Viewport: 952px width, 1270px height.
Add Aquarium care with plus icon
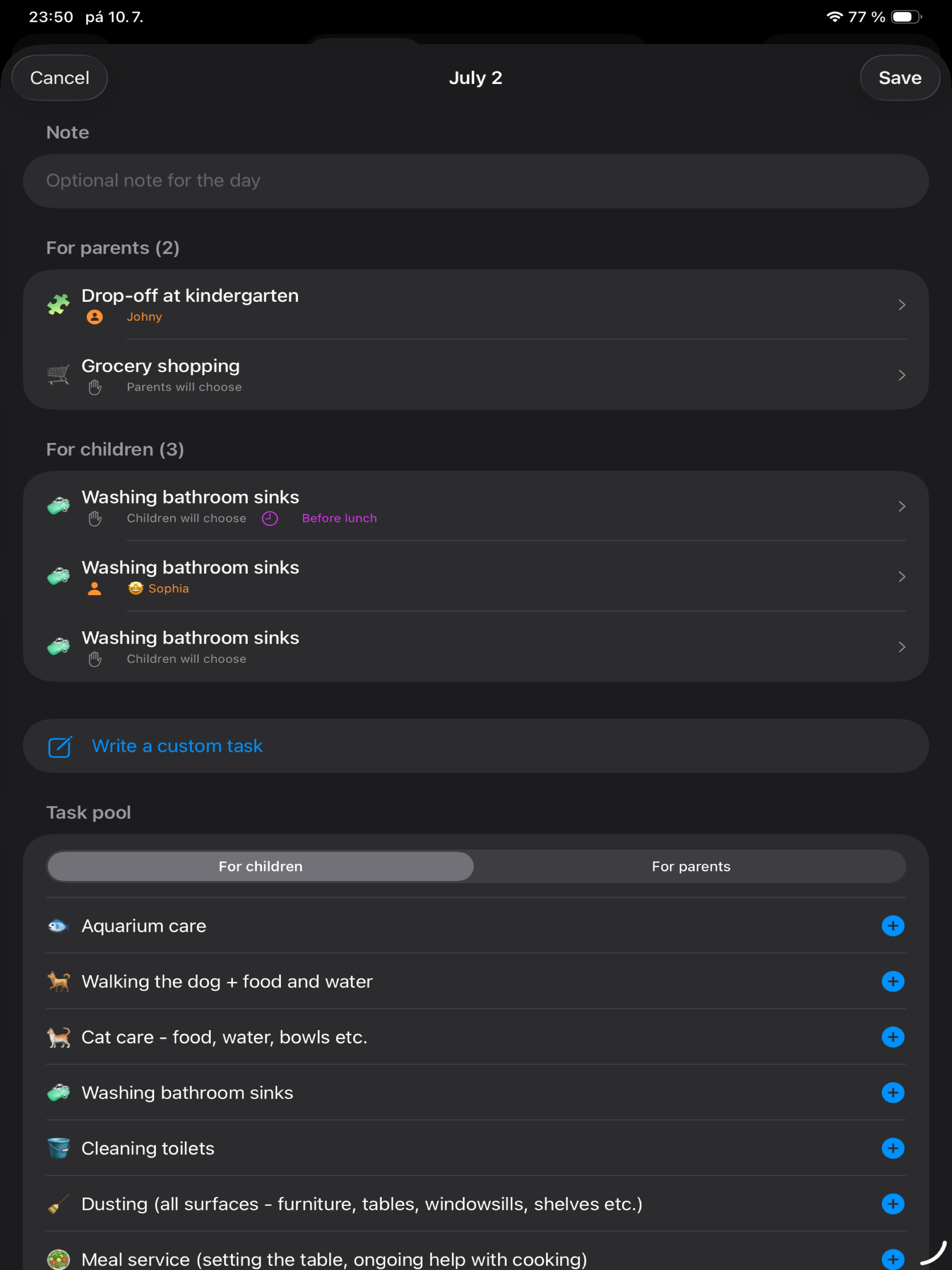892,926
